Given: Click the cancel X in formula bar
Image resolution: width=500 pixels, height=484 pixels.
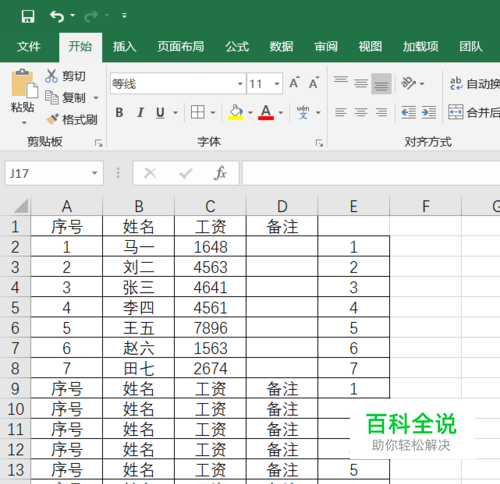Looking at the screenshot, I should 150,173.
